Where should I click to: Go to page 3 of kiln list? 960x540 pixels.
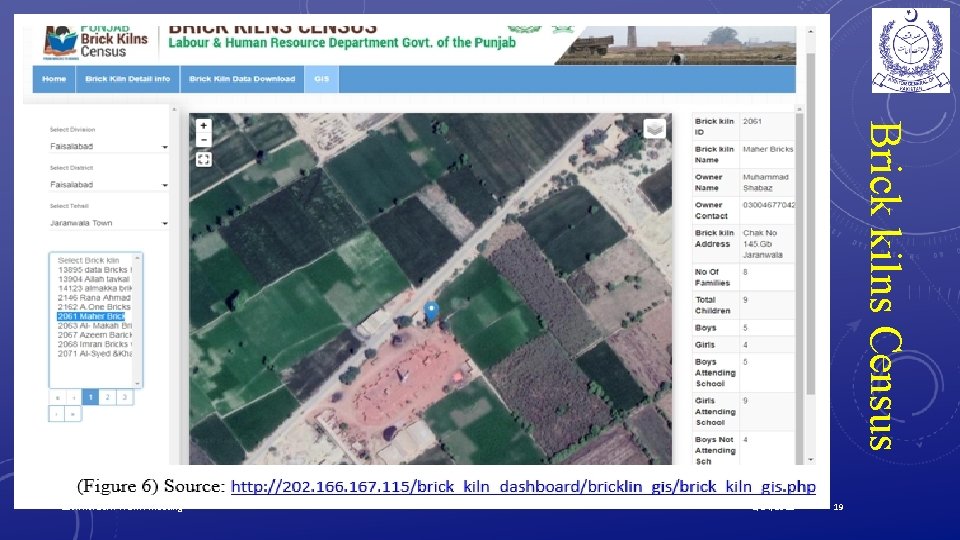tap(124, 397)
